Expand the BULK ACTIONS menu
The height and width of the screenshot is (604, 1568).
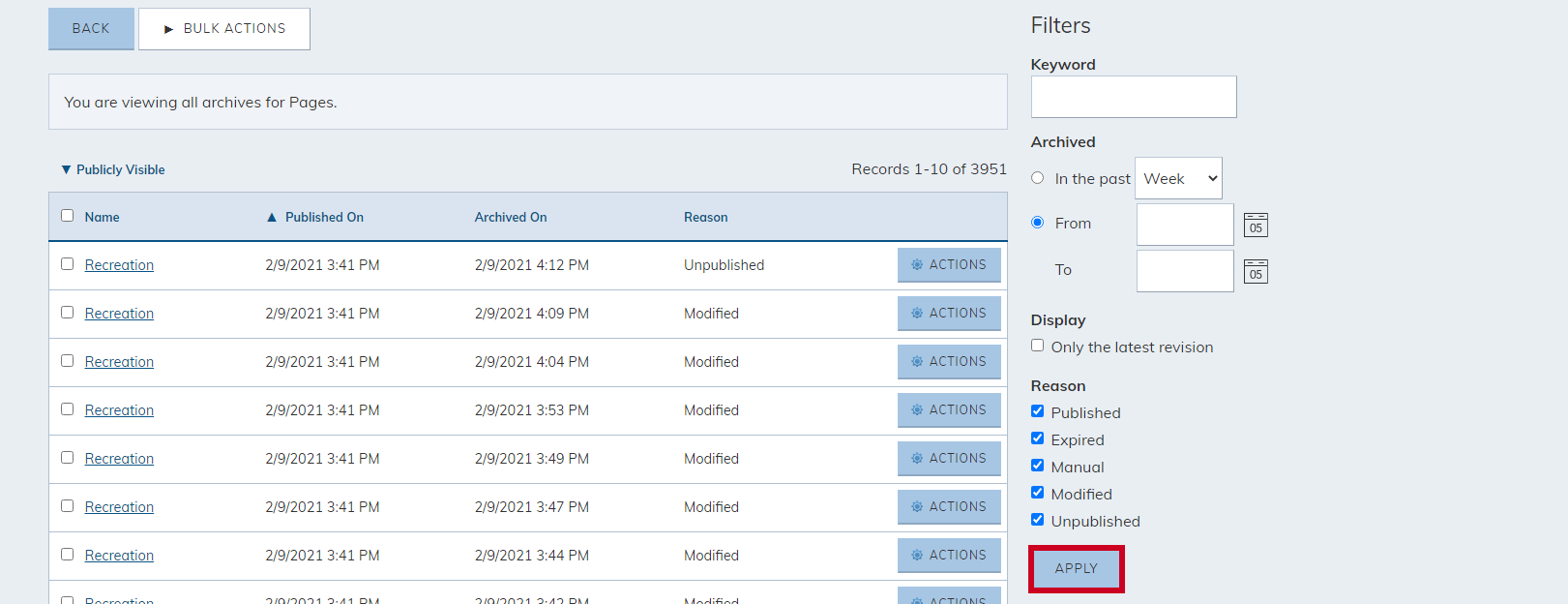click(x=224, y=29)
